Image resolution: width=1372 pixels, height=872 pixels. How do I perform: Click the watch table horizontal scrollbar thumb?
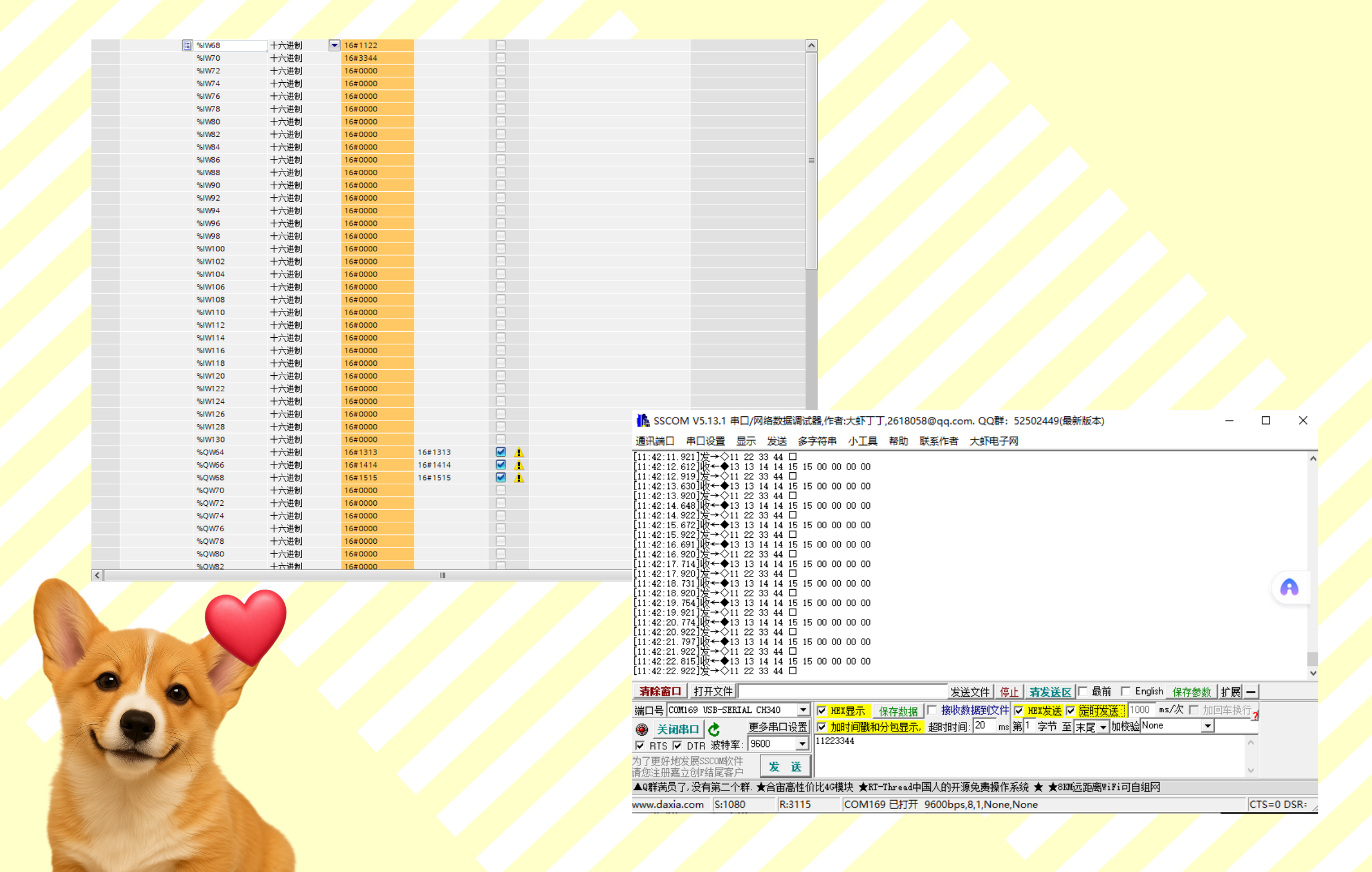click(442, 575)
